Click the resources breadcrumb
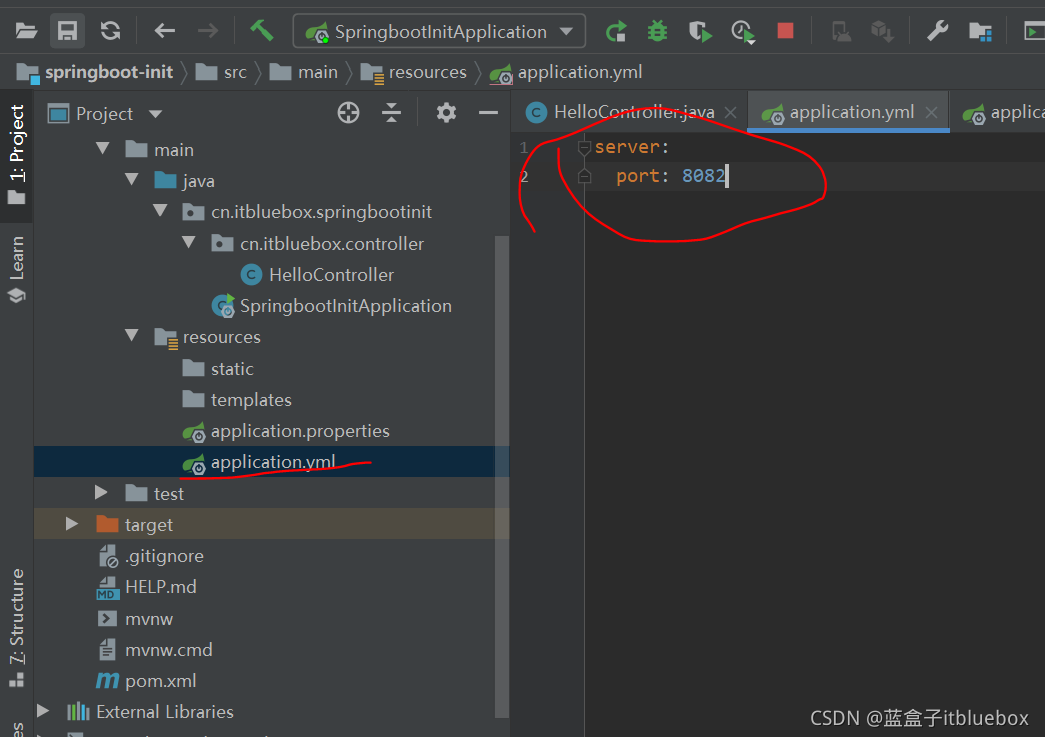The image size is (1045, 737). click(x=414, y=72)
